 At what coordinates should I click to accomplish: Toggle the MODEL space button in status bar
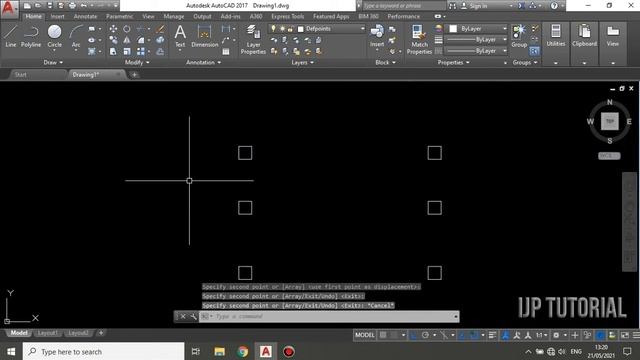point(364,335)
